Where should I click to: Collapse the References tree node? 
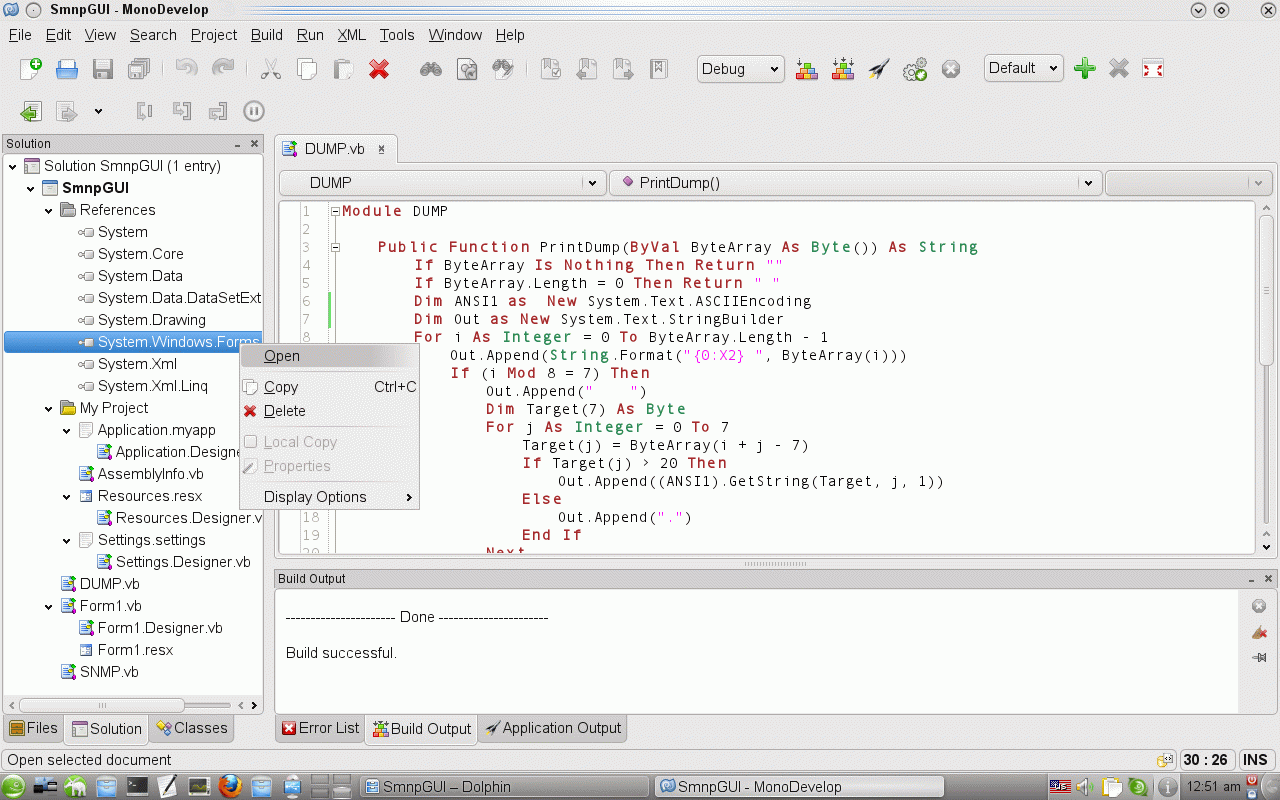[x=49, y=210]
